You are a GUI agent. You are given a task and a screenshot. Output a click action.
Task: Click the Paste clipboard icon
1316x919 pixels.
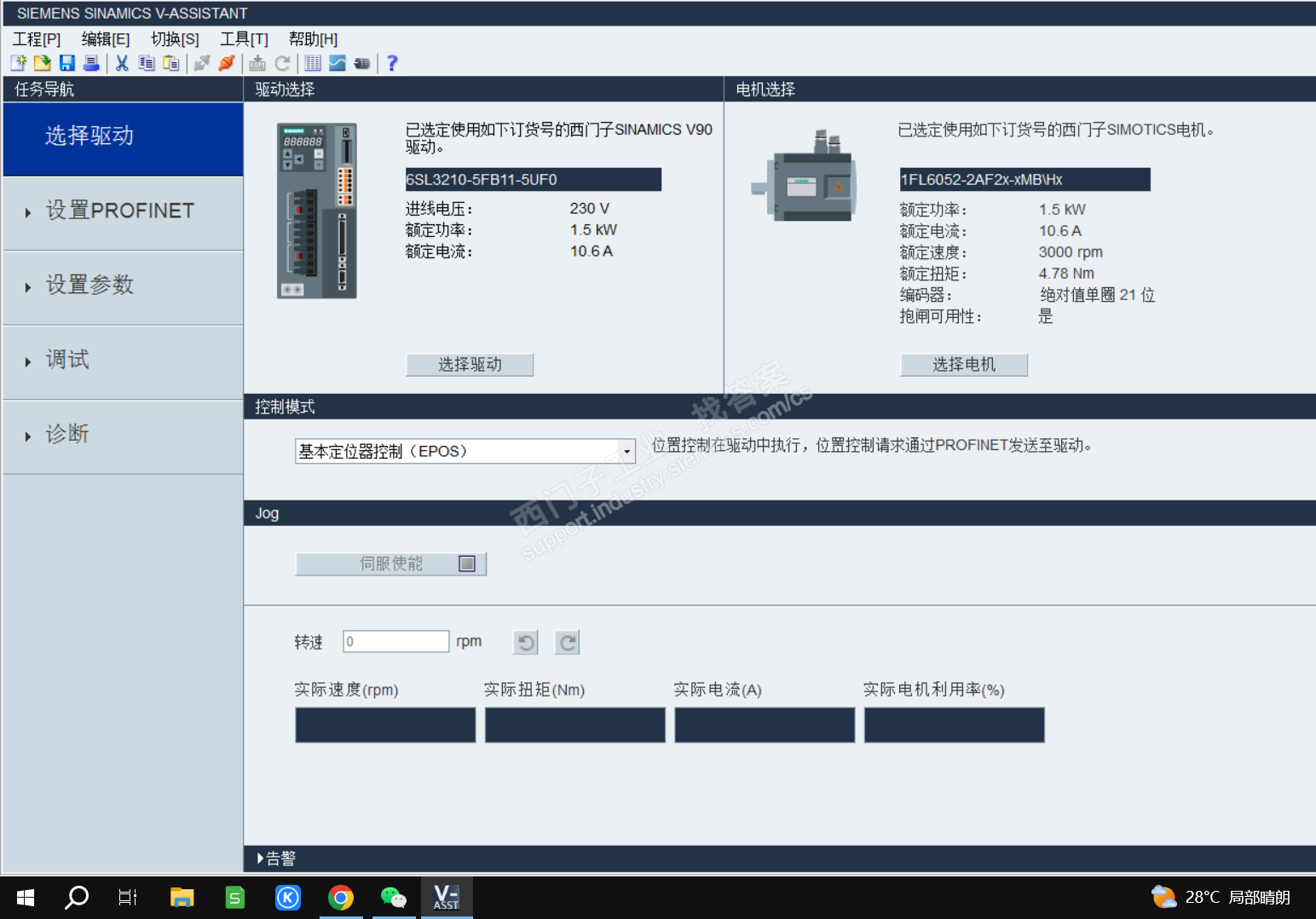pyautogui.click(x=171, y=63)
